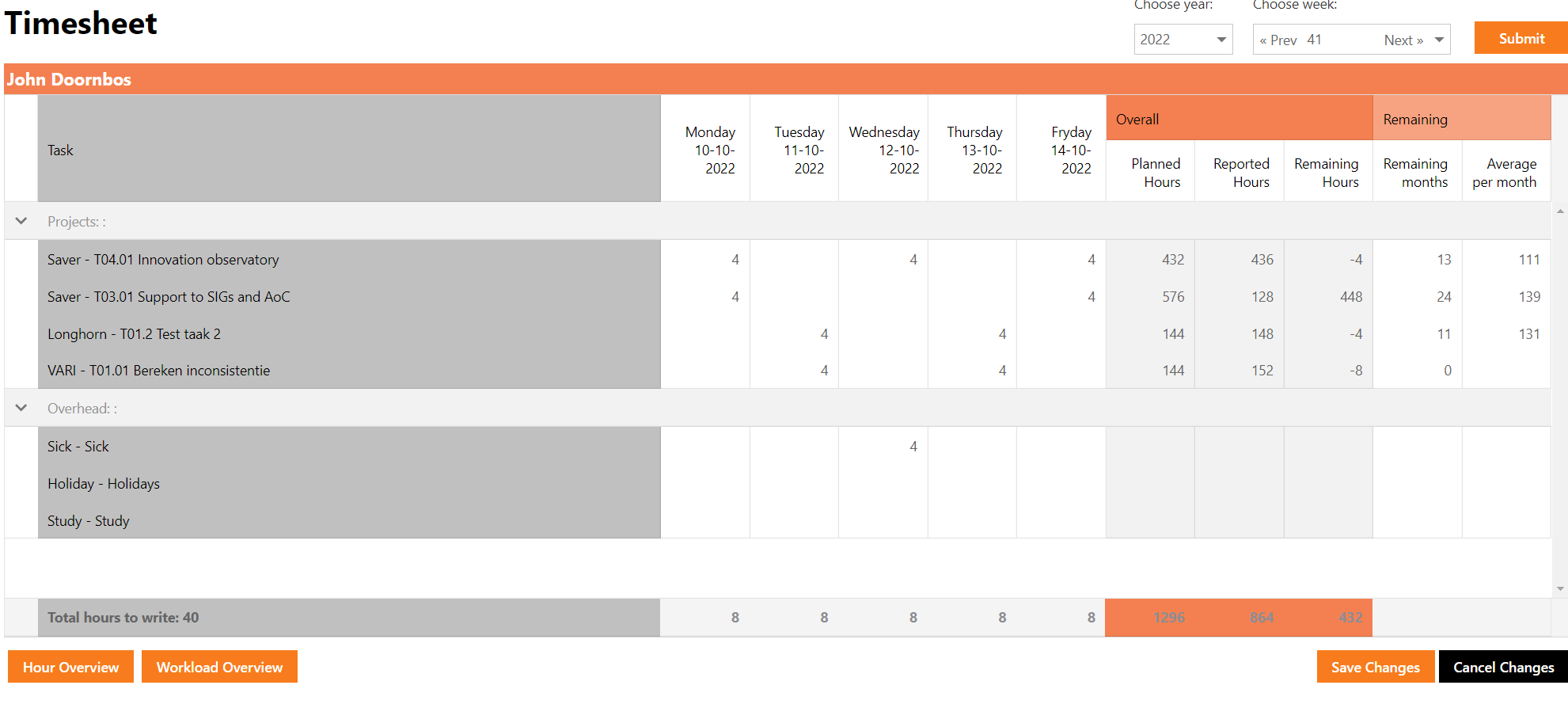This screenshot has width=1568, height=708.
Task: Click remaining hours value 448
Action: [1351, 296]
